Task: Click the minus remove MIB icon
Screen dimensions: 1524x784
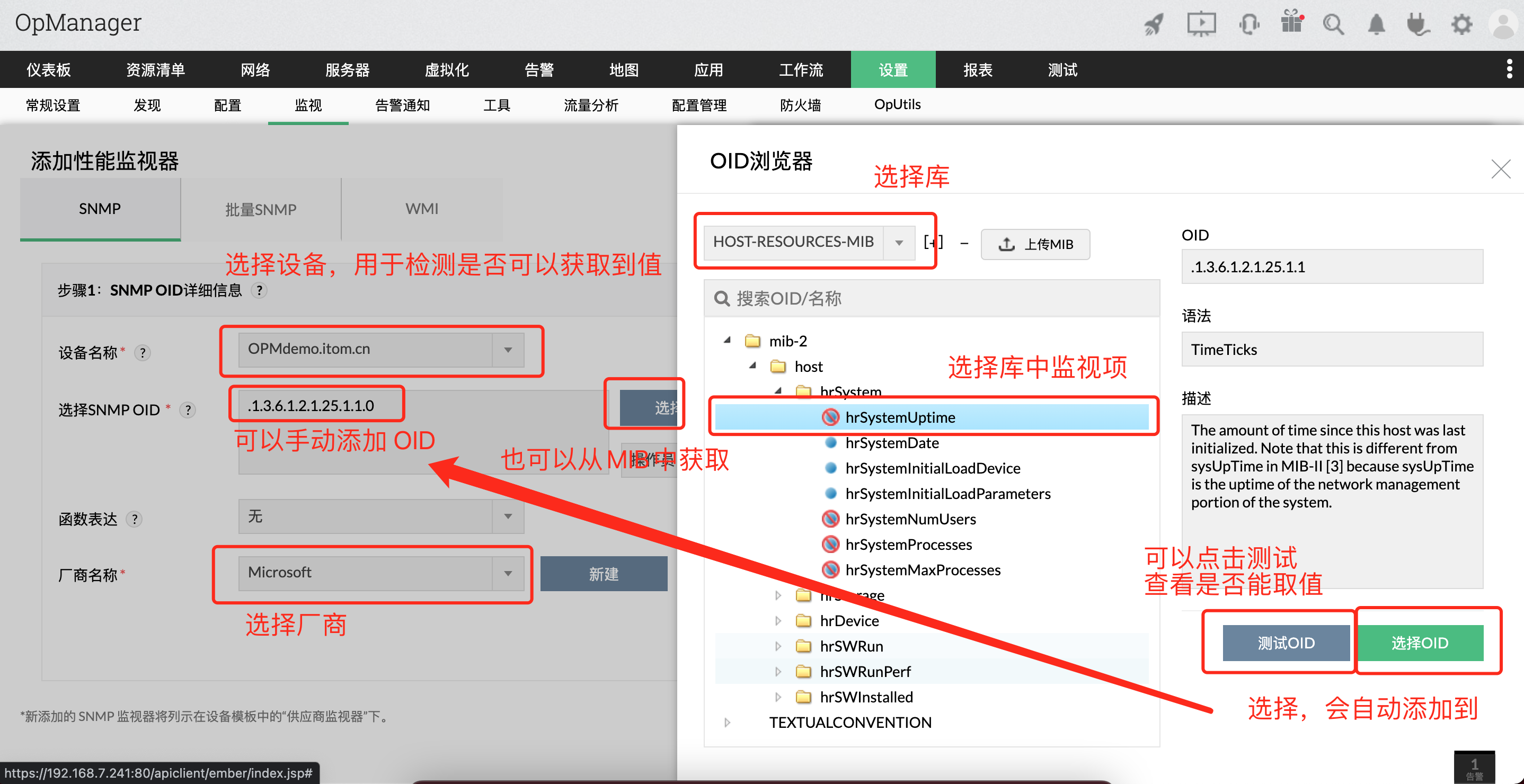Action: click(x=964, y=243)
